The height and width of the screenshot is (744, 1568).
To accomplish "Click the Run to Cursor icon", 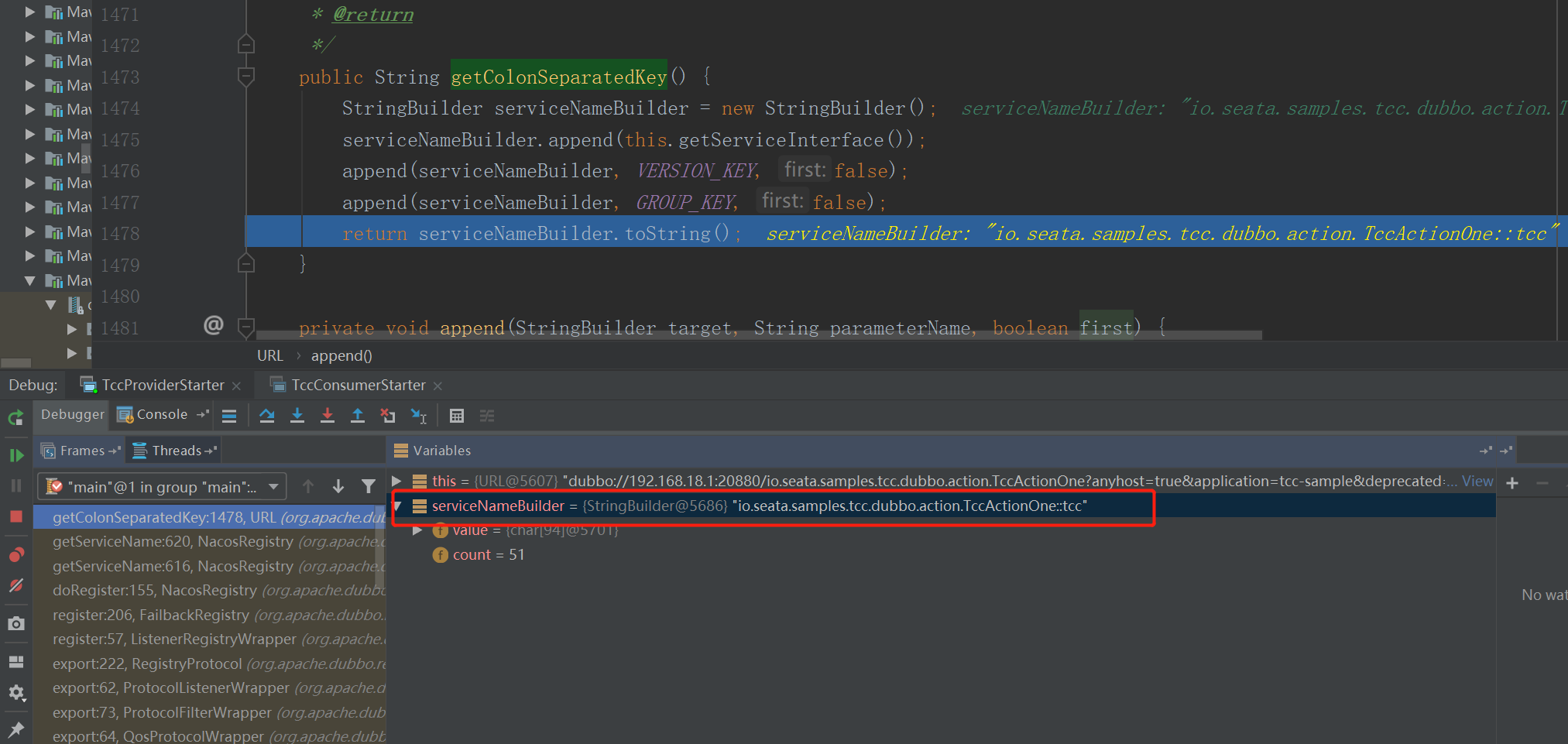I will (x=419, y=416).
